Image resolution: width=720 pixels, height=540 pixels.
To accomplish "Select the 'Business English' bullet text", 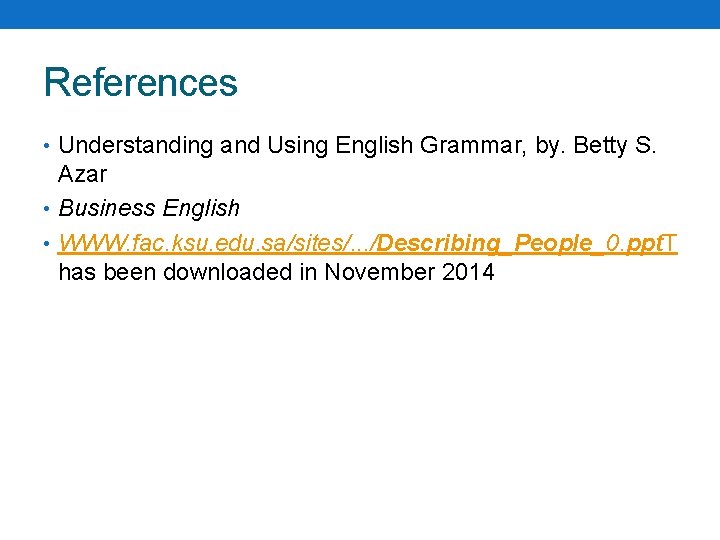I will (x=149, y=209).
